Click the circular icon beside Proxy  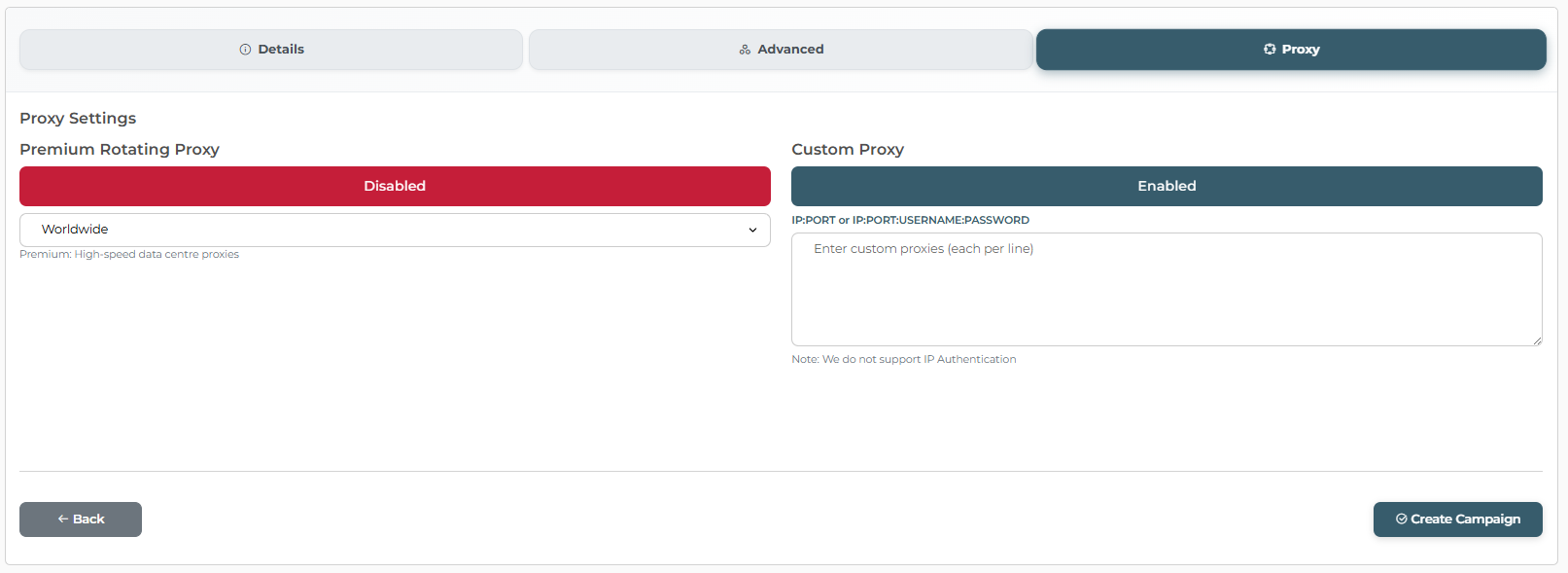pyautogui.click(x=1270, y=50)
